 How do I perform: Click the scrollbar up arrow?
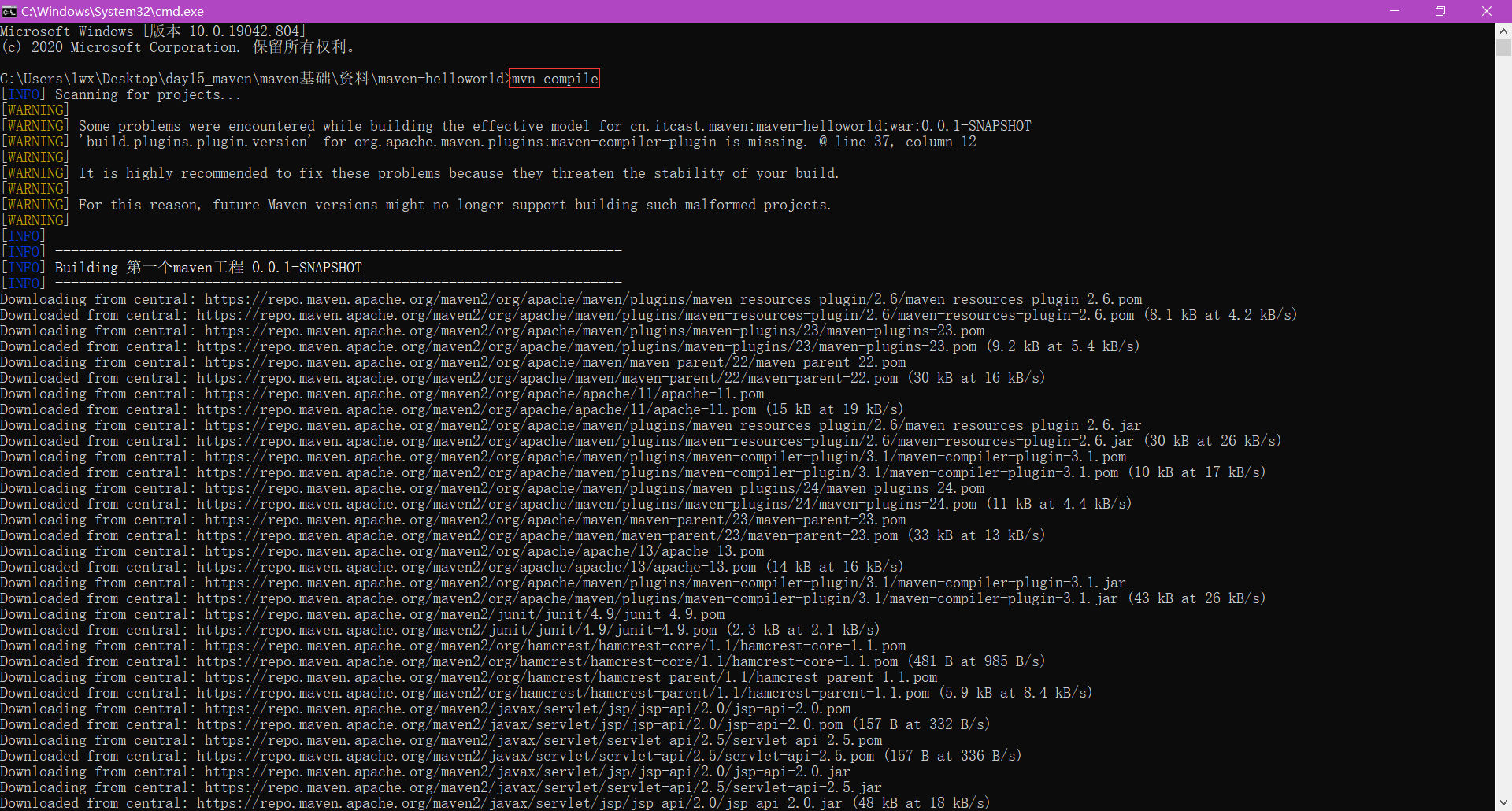click(1503, 31)
